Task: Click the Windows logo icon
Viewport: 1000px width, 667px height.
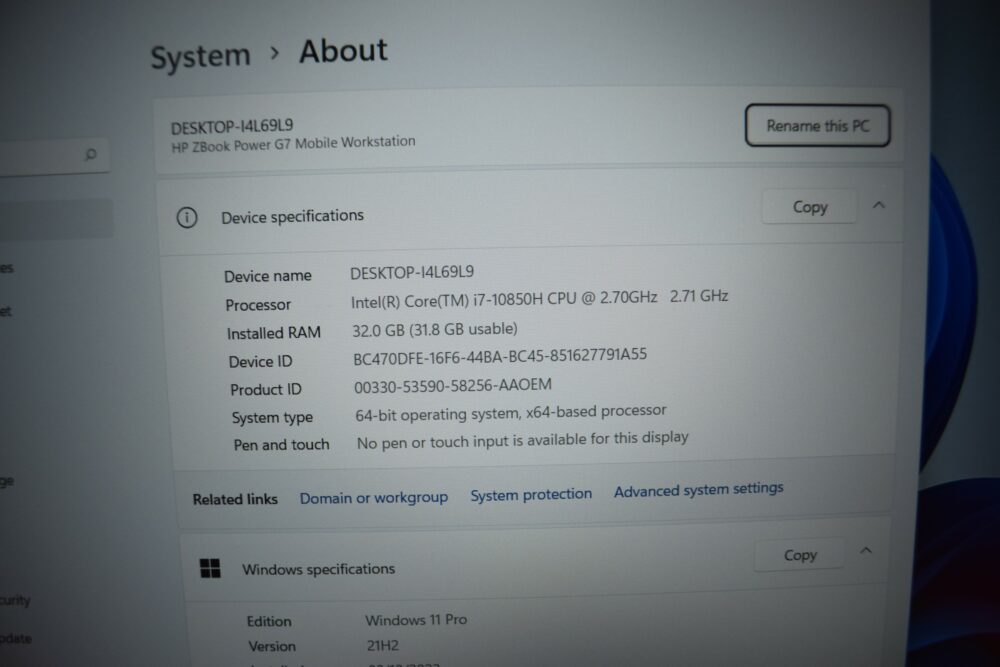Action: tap(210, 568)
